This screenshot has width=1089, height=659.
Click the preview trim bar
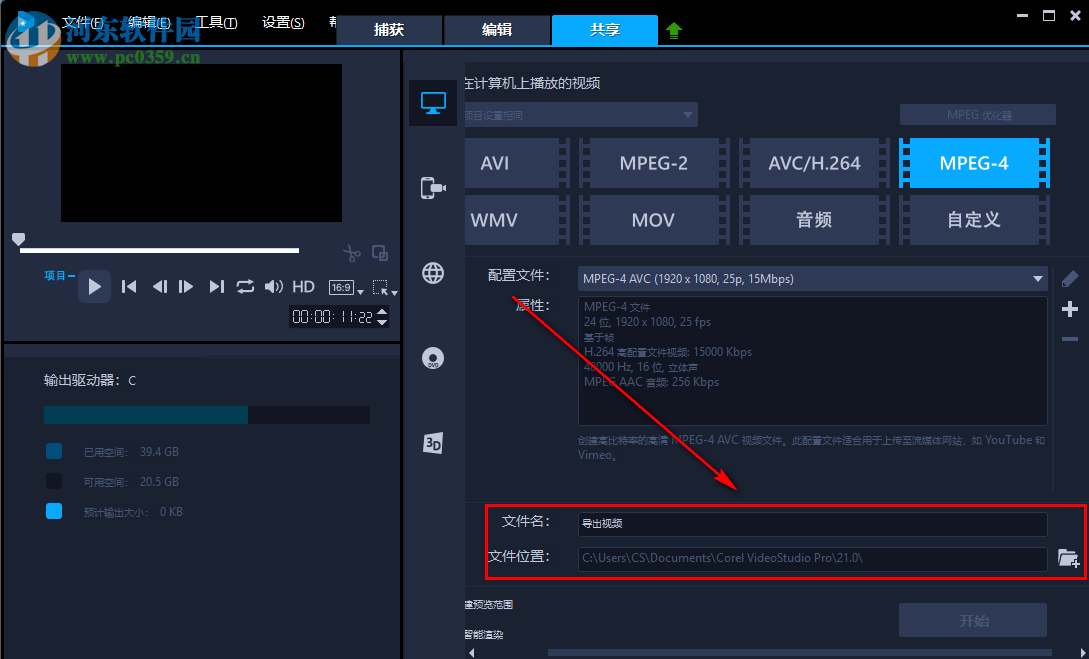pyautogui.click(x=159, y=250)
